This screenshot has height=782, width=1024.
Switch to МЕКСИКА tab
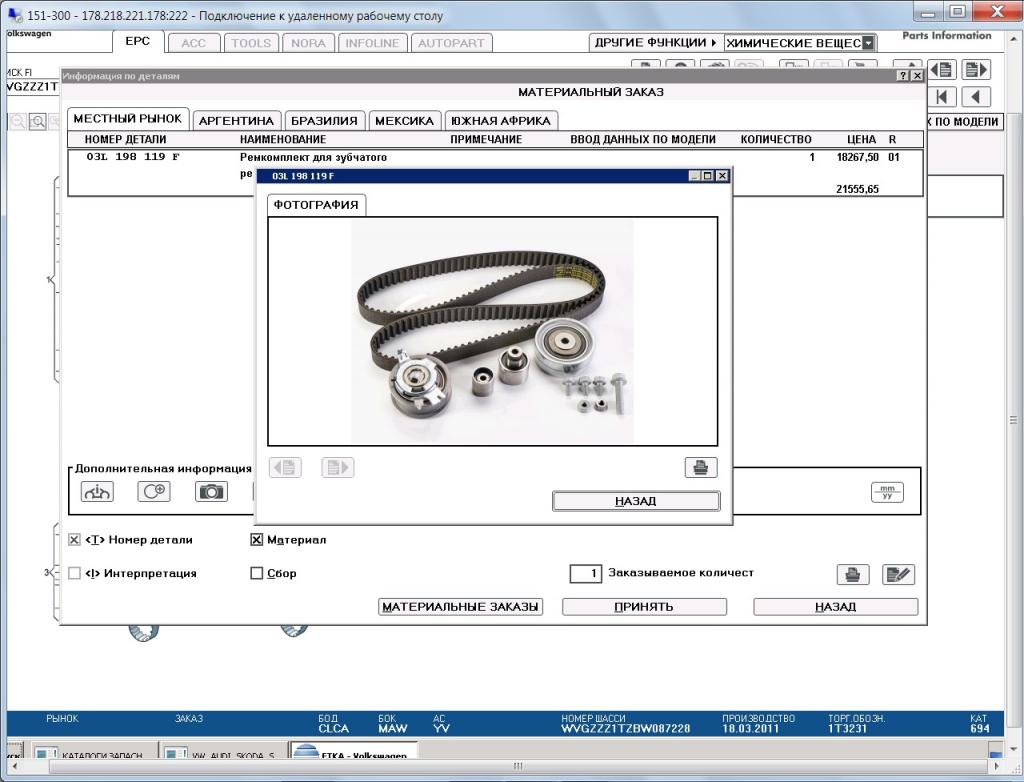pyautogui.click(x=404, y=121)
